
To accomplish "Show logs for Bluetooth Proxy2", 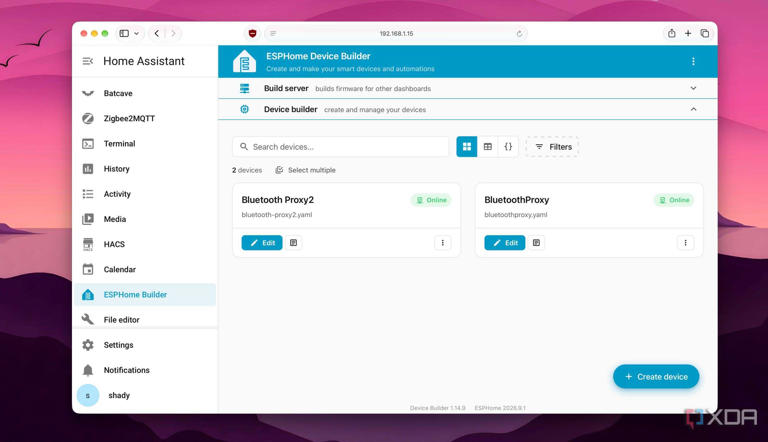I will pyautogui.click(x=293, y=243).
